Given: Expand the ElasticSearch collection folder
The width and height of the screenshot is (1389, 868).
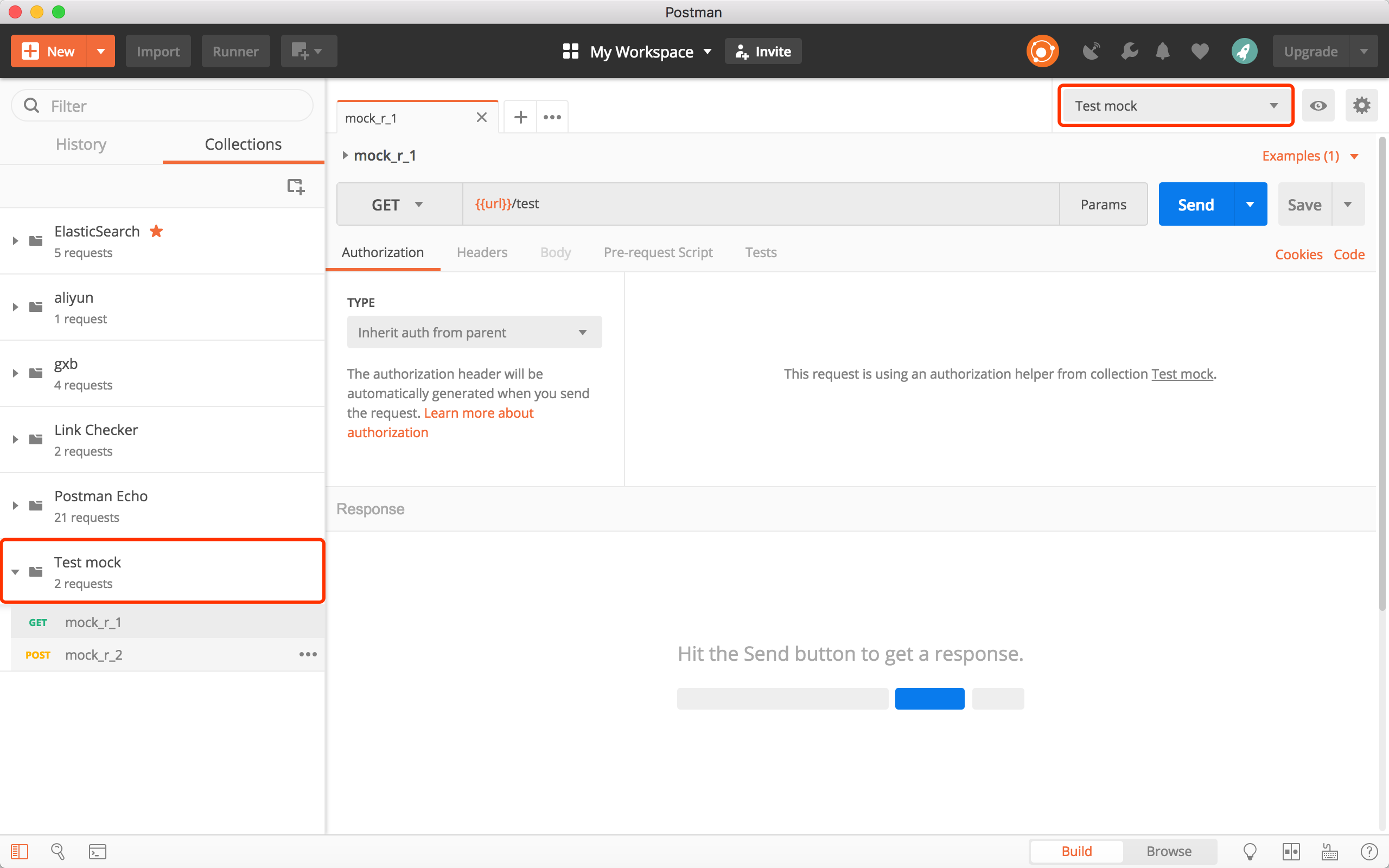Looking at the screenshot, I should pyautogui.click(x=16, y=241).
